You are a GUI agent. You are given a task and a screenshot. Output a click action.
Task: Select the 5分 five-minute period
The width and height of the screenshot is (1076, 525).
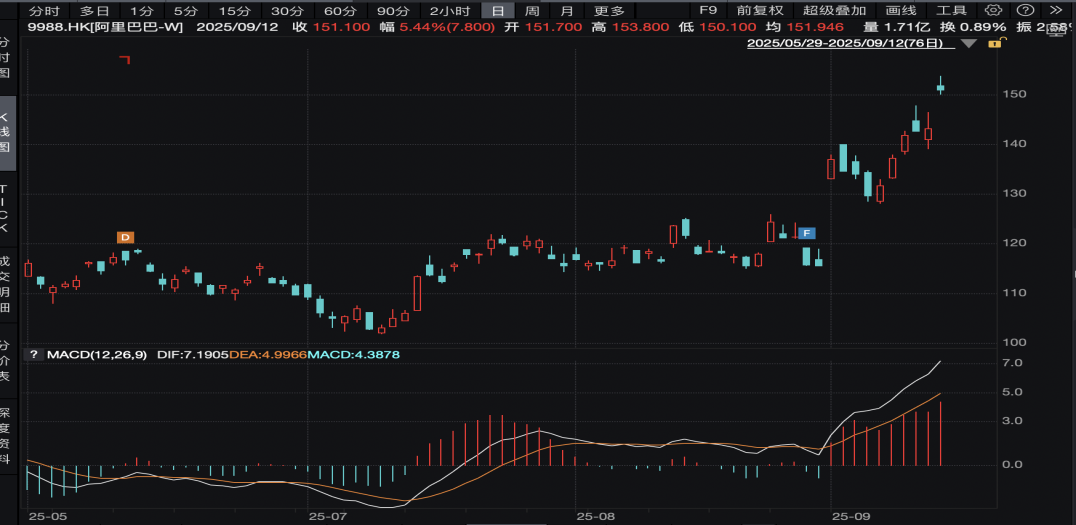[x=186, y=10]
